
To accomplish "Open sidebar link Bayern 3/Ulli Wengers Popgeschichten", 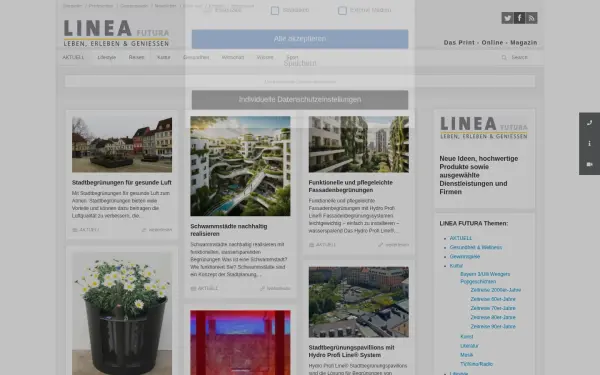I will click(485, 278).
